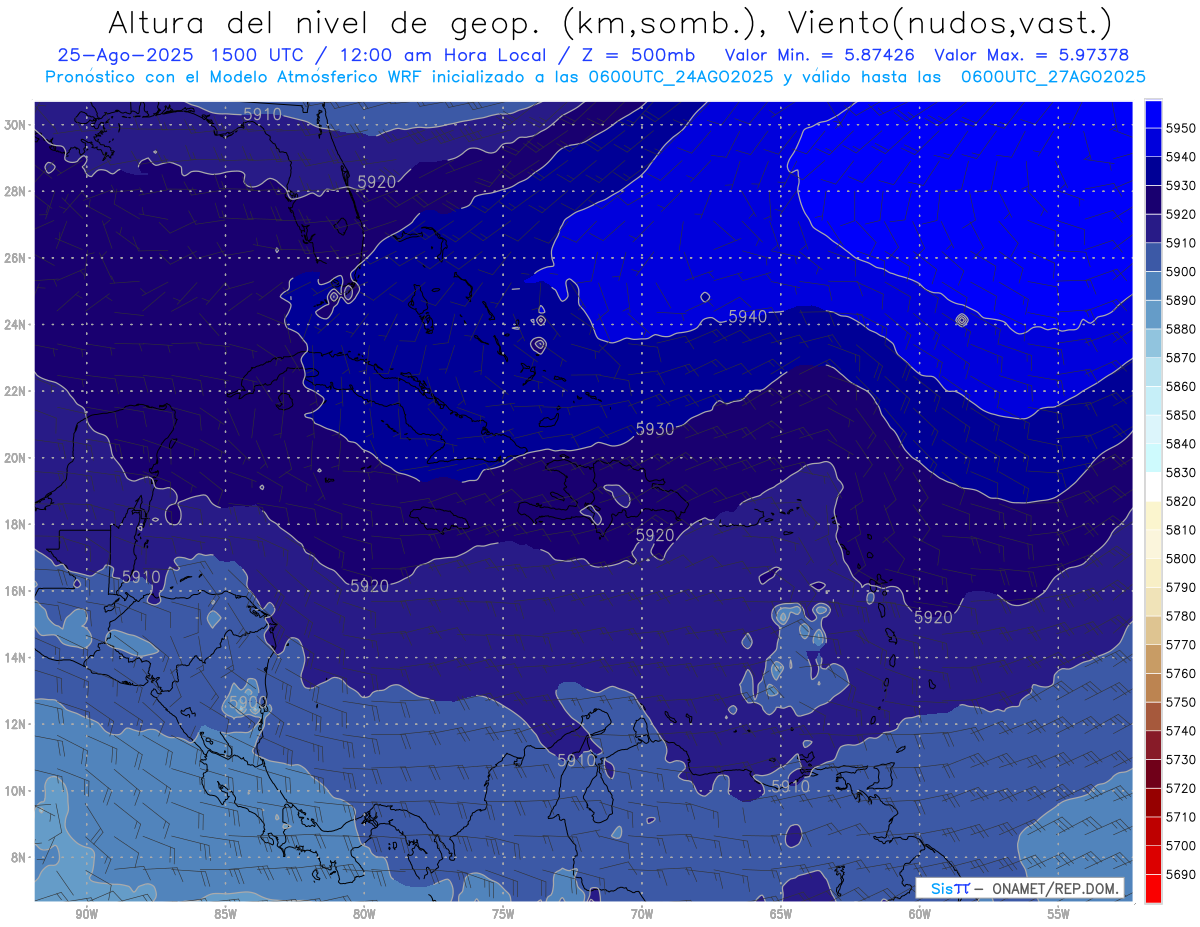This screenshot has width=1200, height=927.
Task: Click the '5940' contour label on the map
Action: [748, 317]
